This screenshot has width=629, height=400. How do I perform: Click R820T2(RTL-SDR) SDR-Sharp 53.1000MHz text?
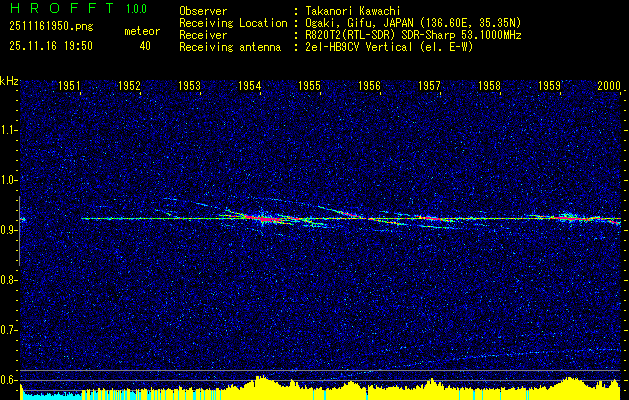tap(413, 35)
